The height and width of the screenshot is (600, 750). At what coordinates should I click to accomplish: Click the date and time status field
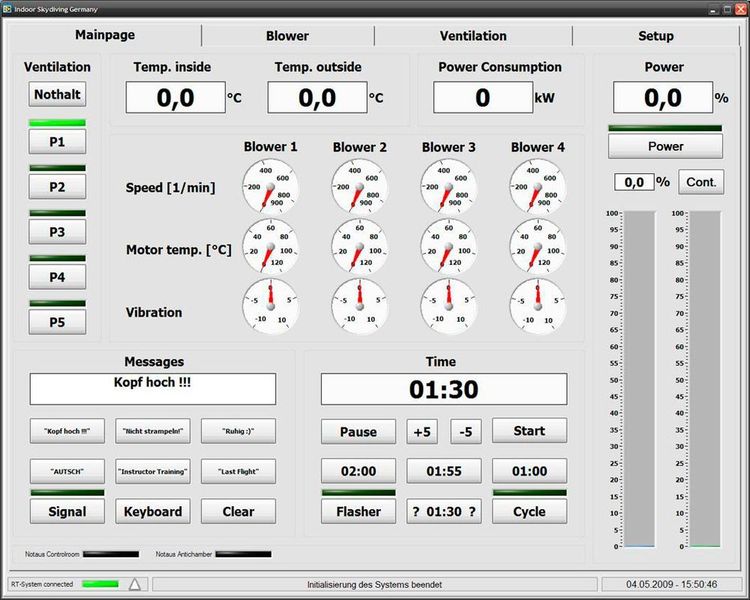(672, 584)
